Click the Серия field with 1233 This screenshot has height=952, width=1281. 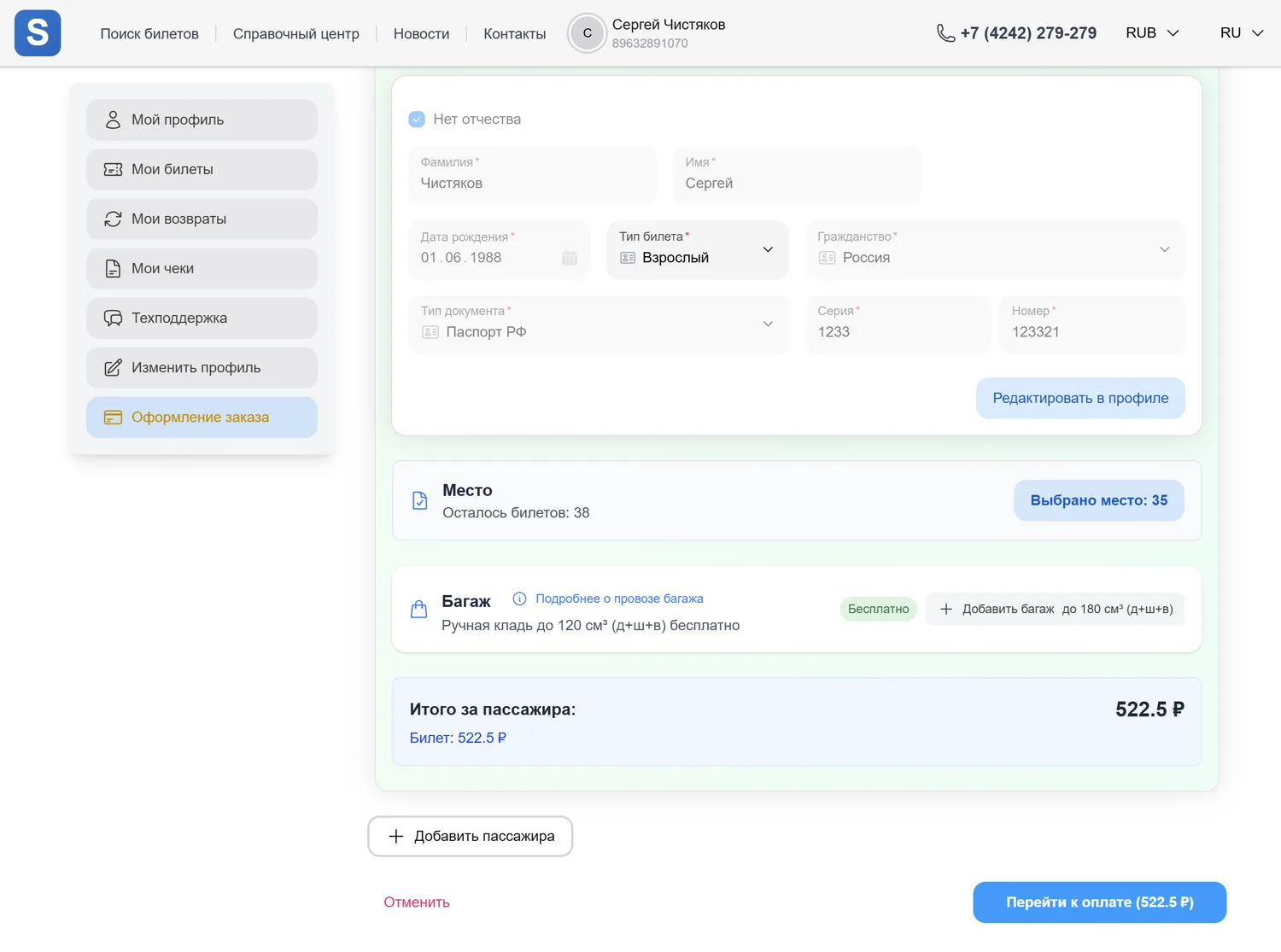(898, 324)
